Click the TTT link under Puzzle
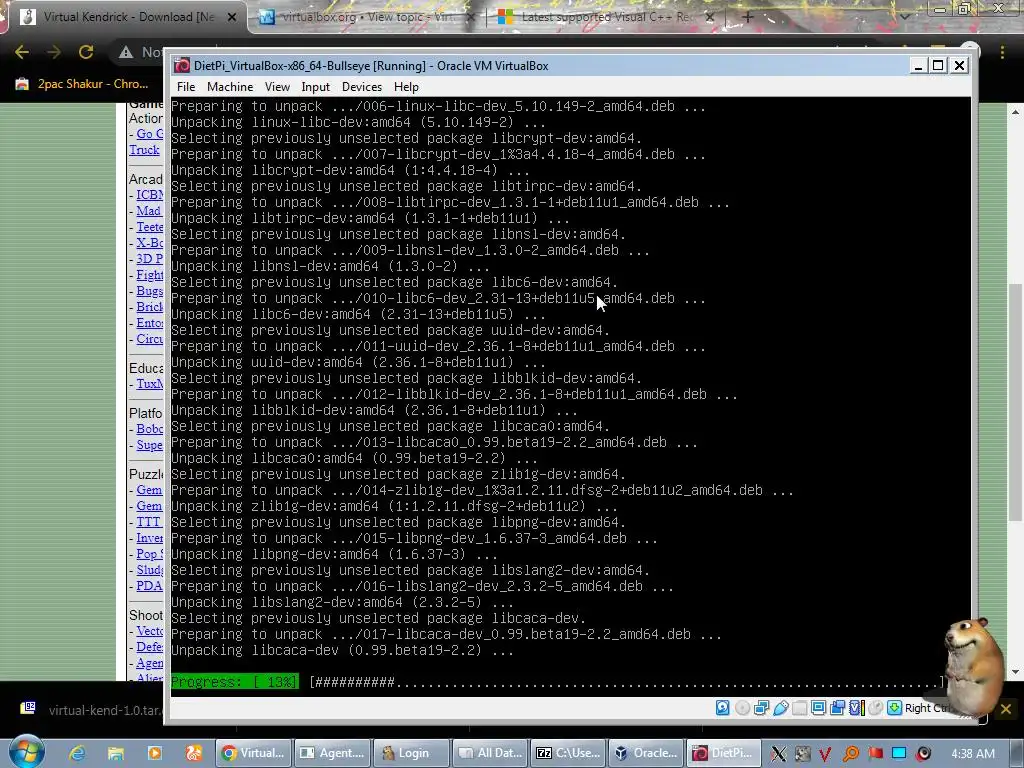This screenshot has width=1024, height=768. pos(148,522)
